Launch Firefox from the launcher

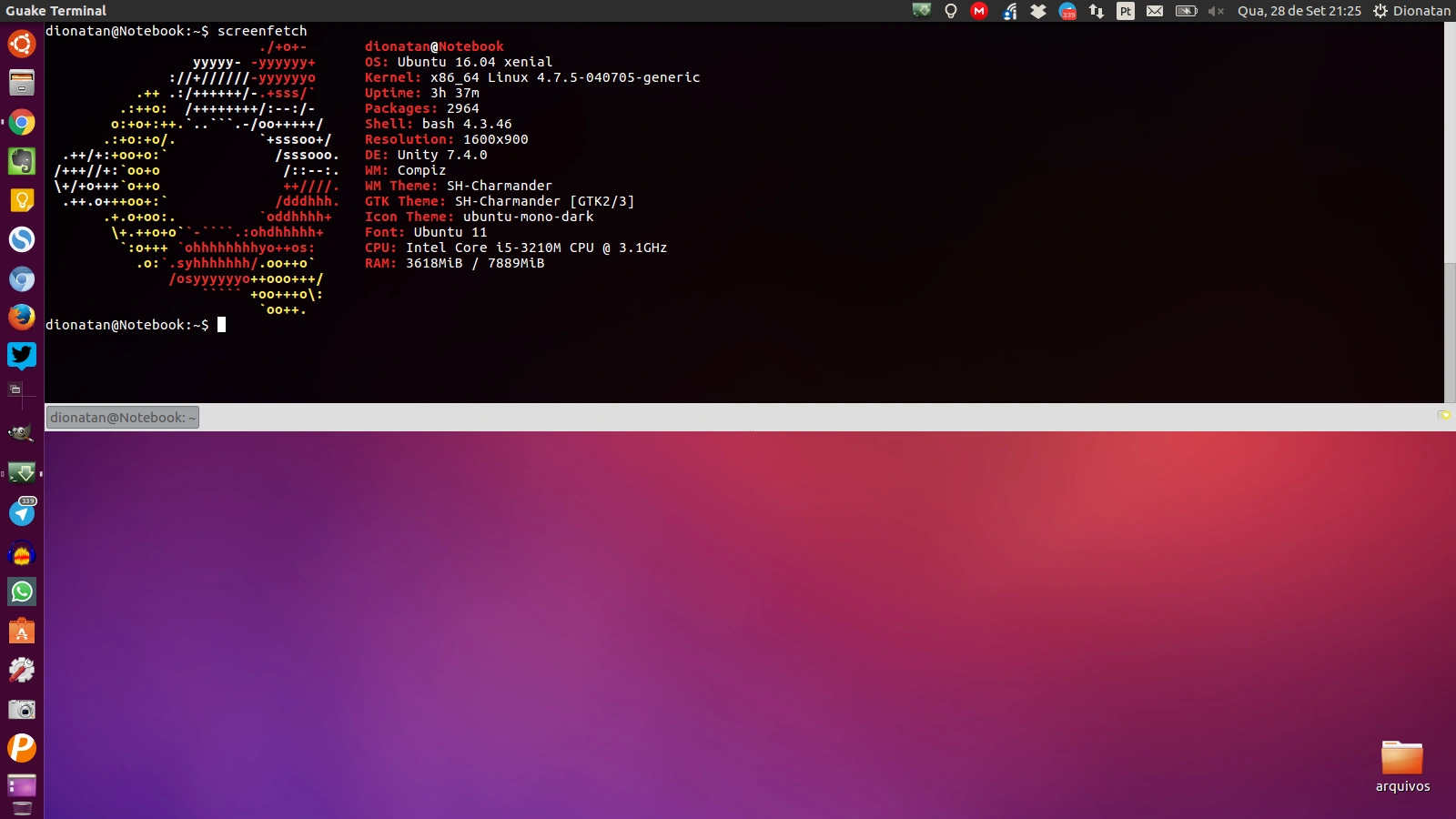22,317
